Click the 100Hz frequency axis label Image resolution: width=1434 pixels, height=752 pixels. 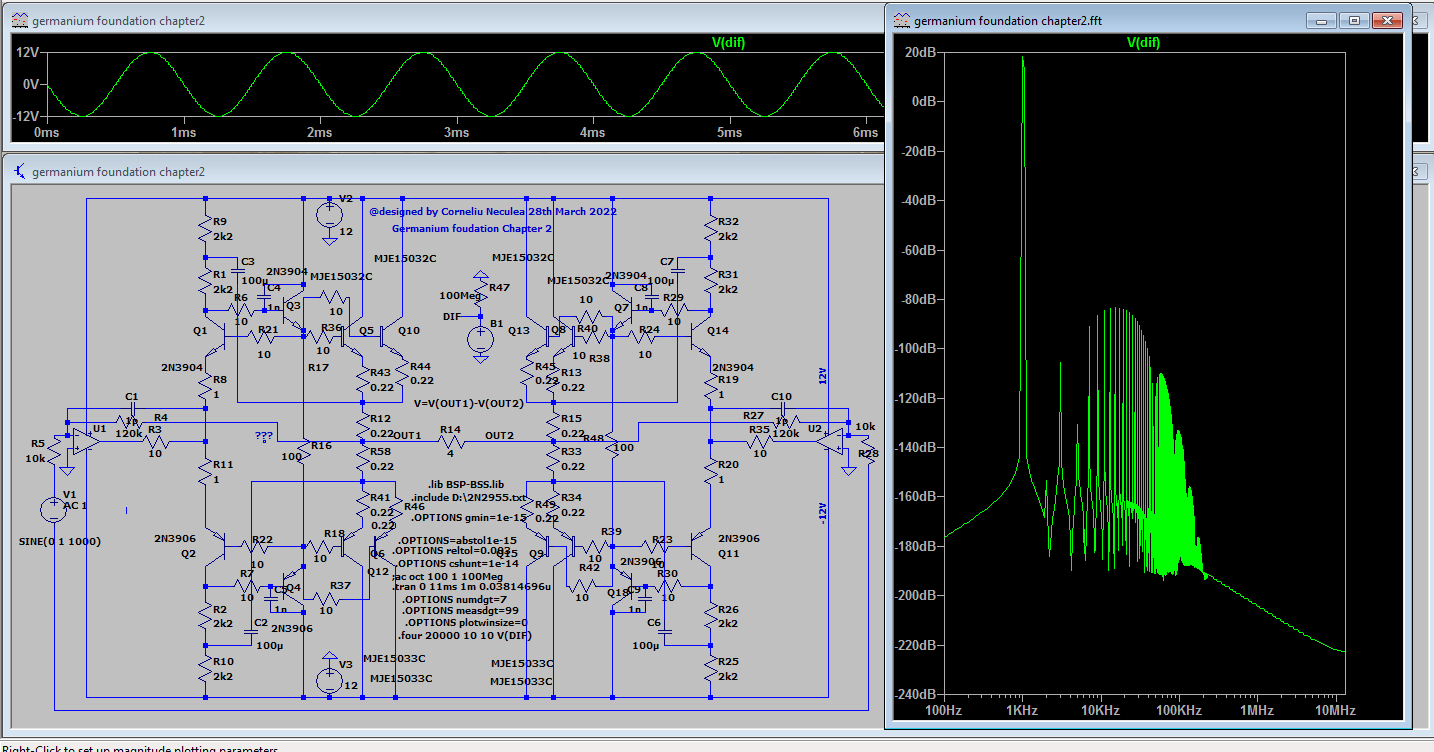tap(943, 710)
